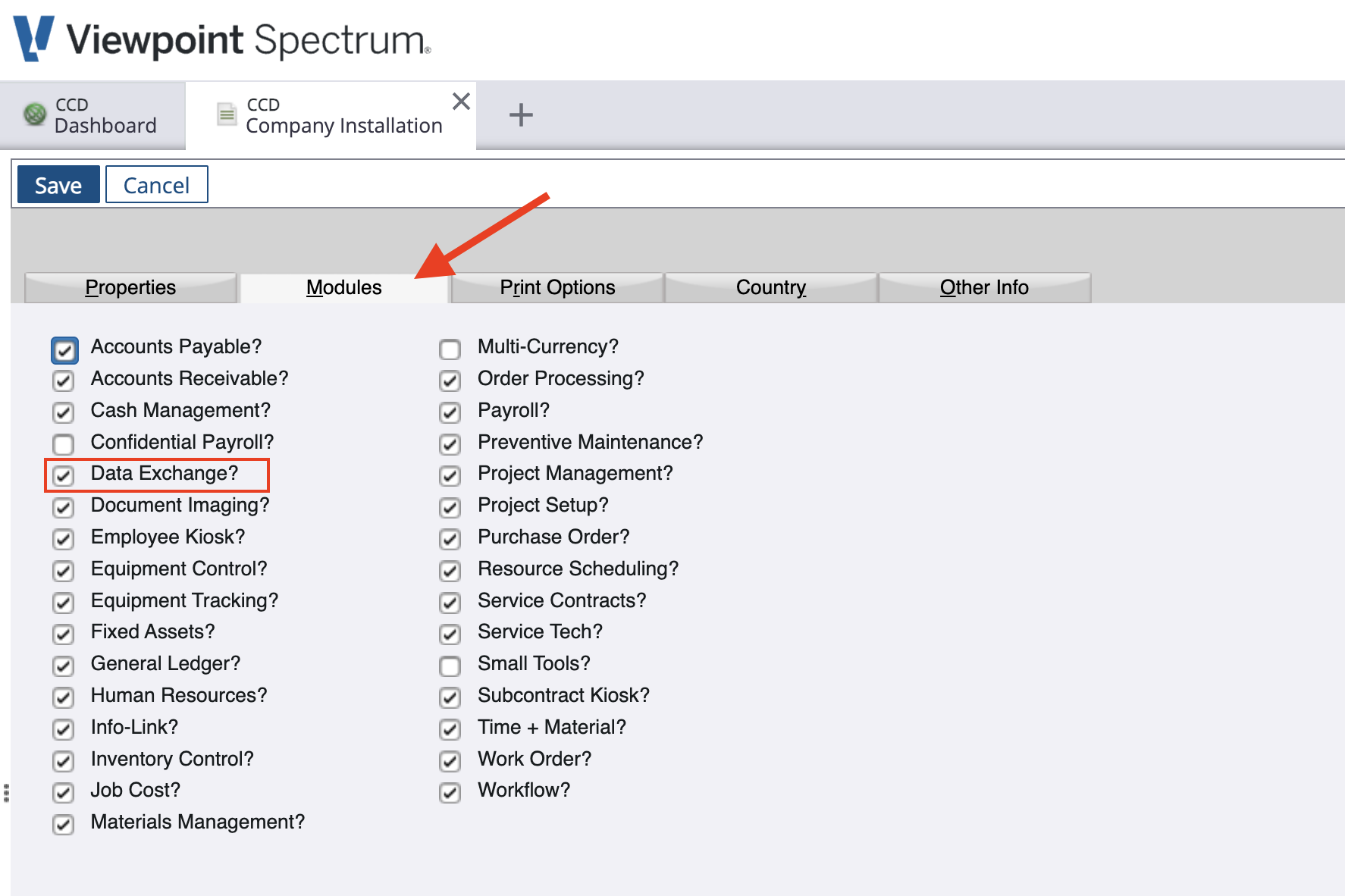Uncheck the Cash Management checkbox

pos(64,412)
